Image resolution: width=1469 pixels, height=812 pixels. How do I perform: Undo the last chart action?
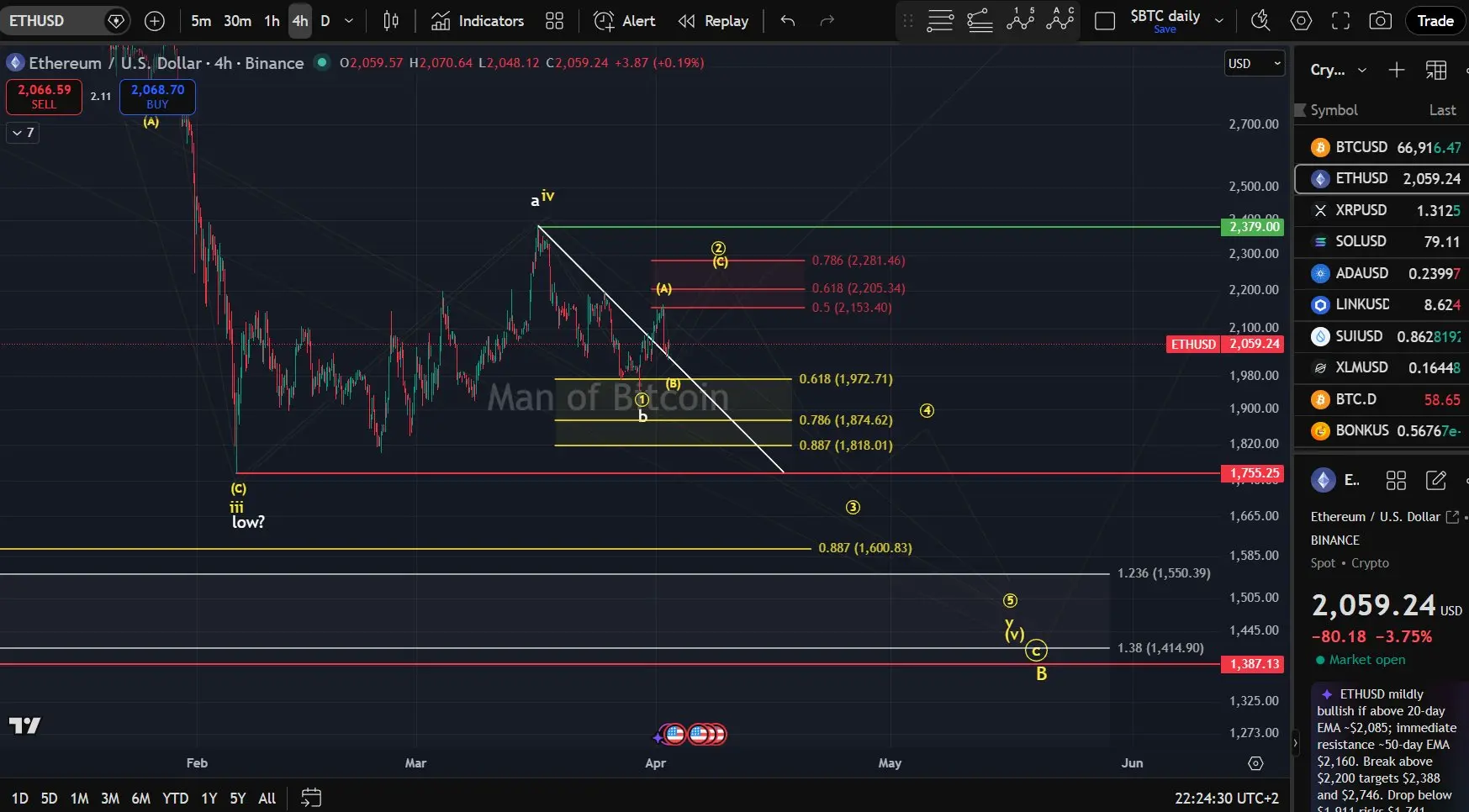788,21
